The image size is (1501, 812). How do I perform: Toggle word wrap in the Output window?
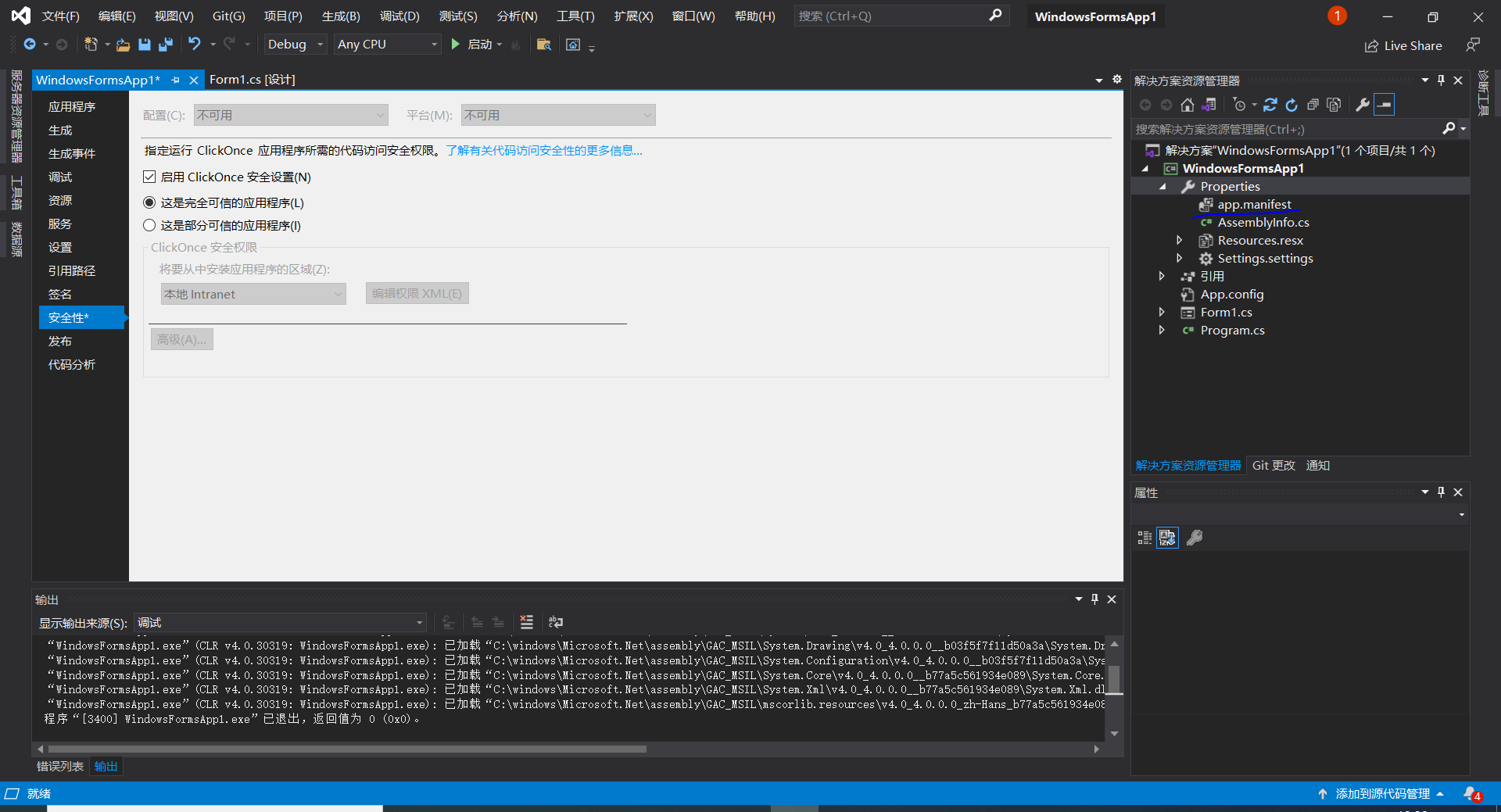pyautogui.click(x=556, y=622)
